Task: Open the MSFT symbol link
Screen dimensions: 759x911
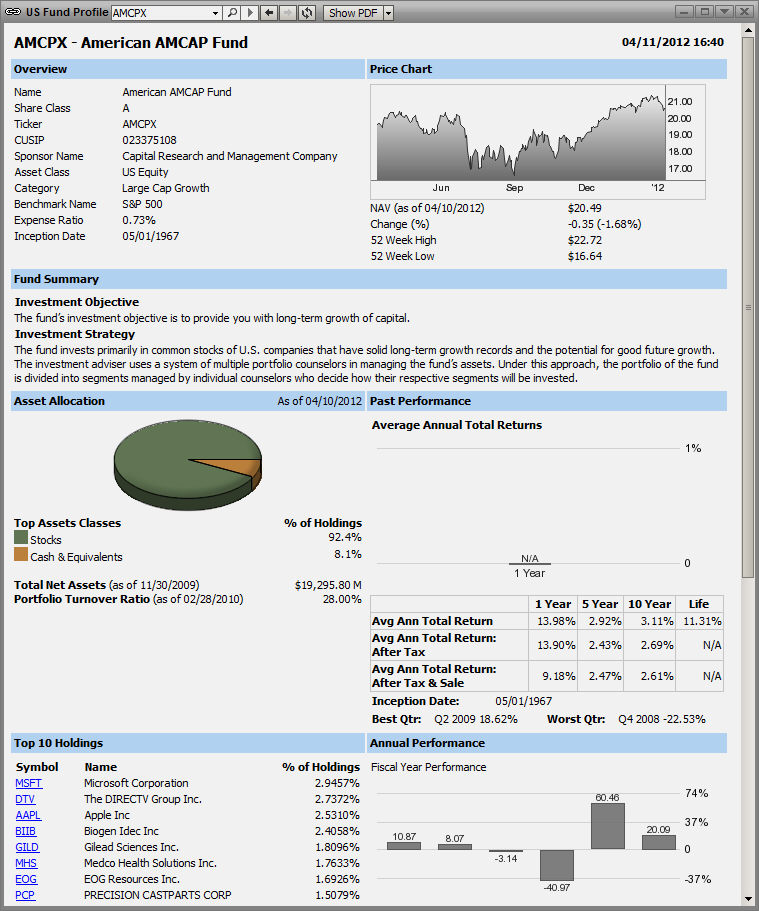Action: 28,783
